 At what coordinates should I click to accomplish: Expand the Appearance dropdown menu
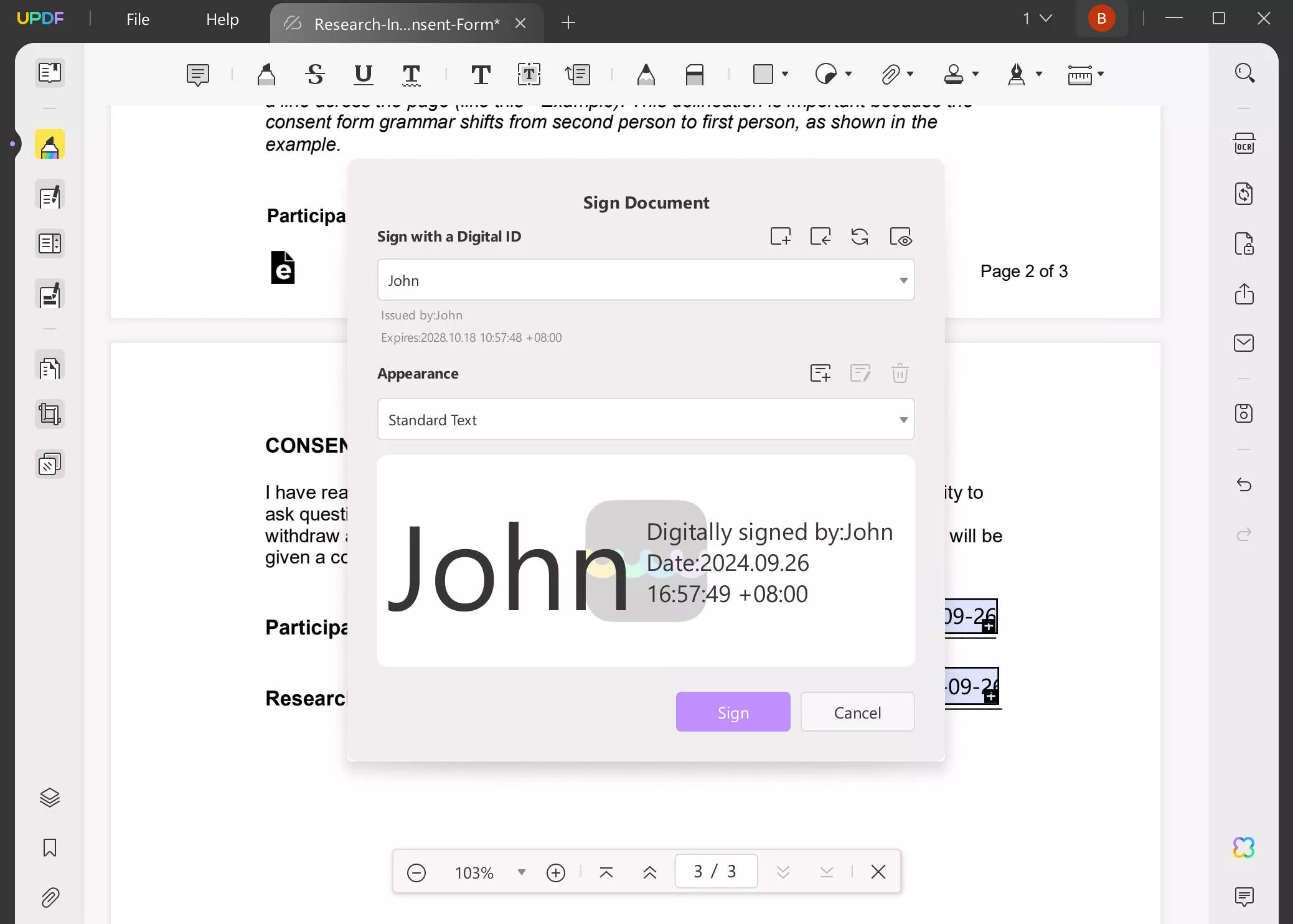(903, 419)
